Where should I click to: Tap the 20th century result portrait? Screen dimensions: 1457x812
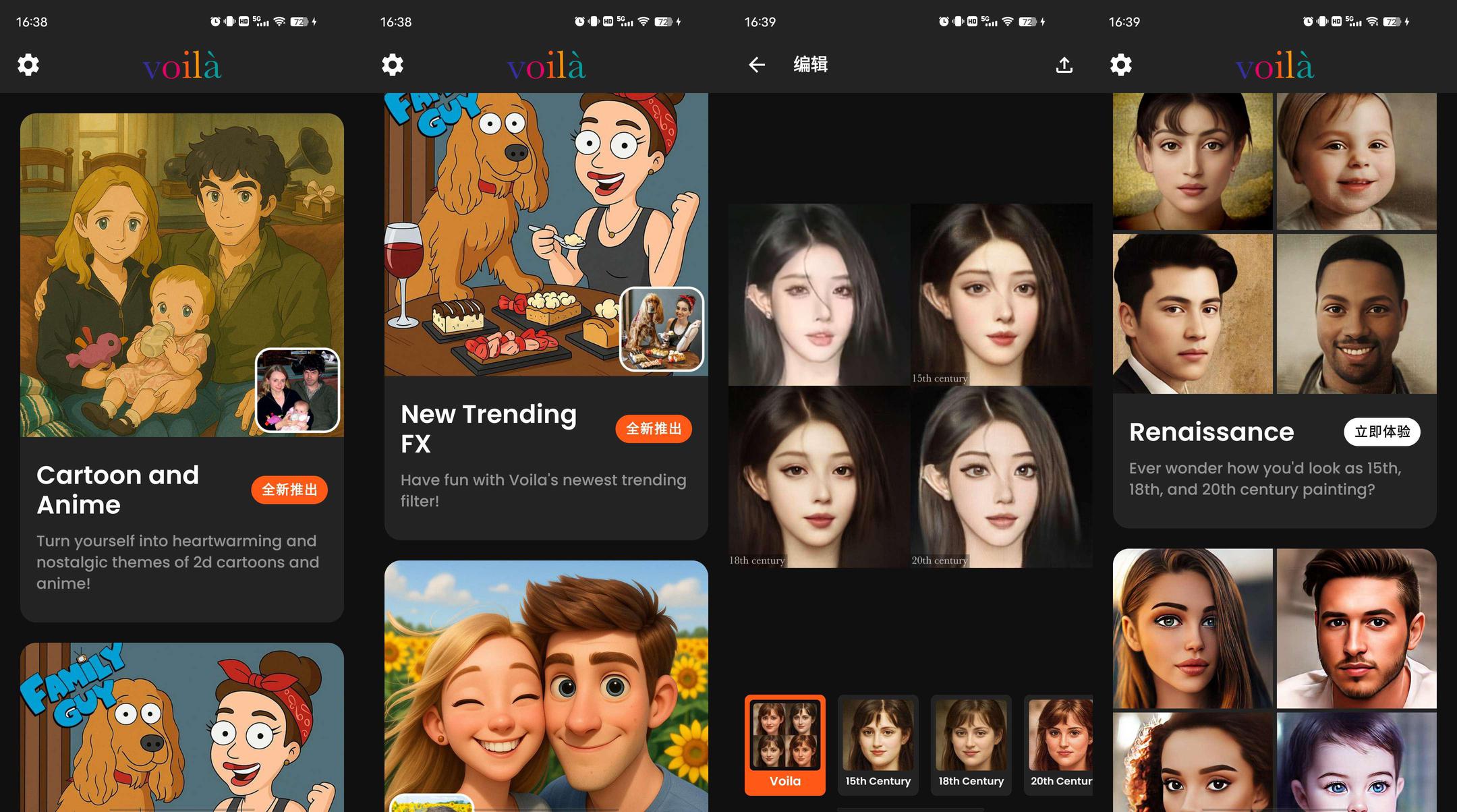pyautogui.click(x=1001, y=476)
